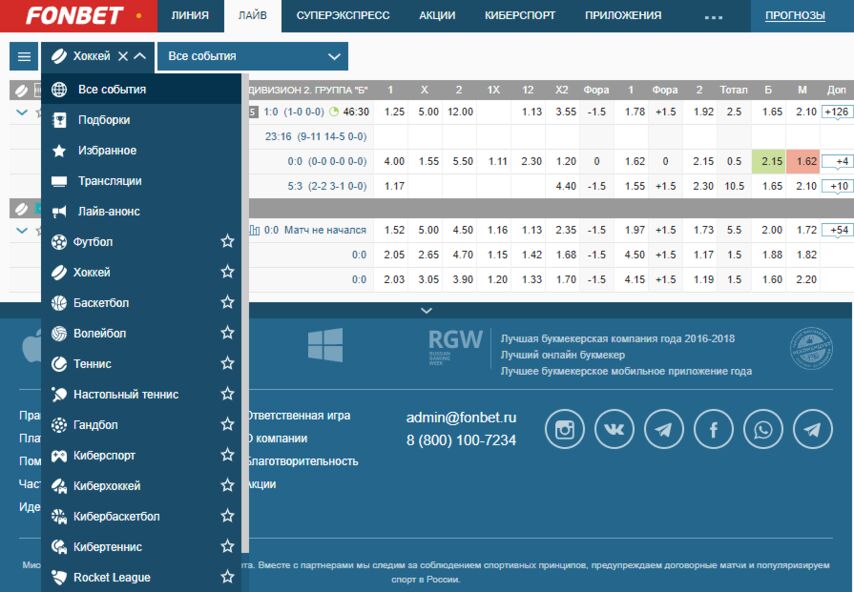
Task: Open the ПРОГНОЗЫ link
Action: [x=795, y=15]
